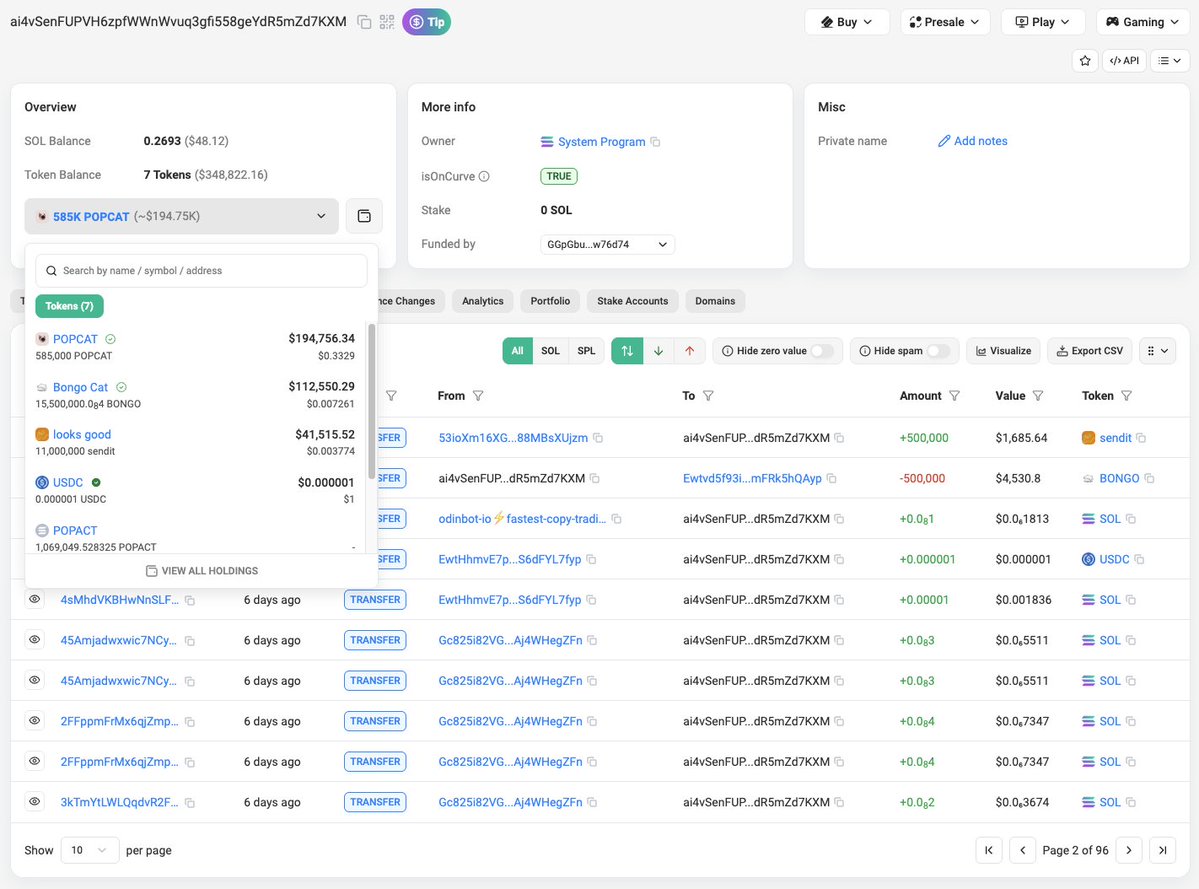Toggle eye icon for 4sMhdVKBHwNnSLF row
Viewport: 1199px width, 889px height.
(x=34, y=600)
